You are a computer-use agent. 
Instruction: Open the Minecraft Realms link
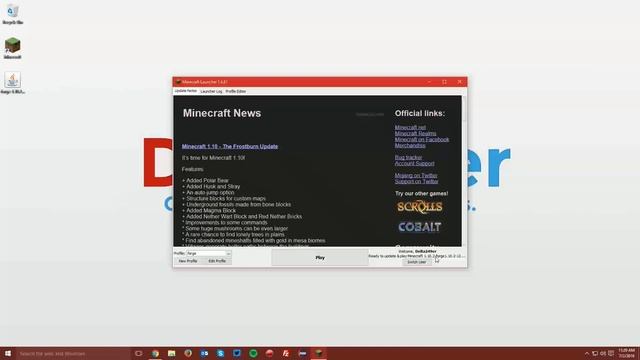coord(415,133)
